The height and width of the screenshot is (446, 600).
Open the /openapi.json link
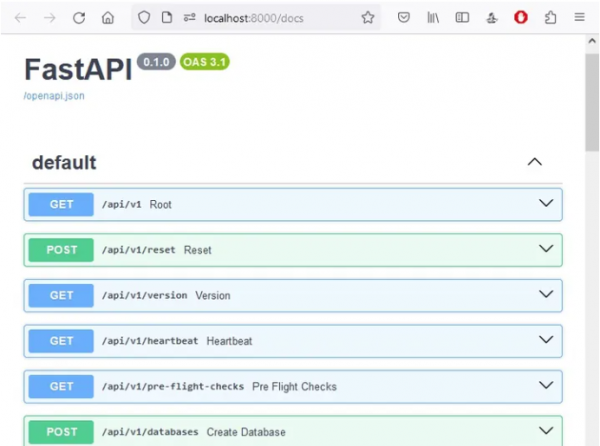click(54, 96)
